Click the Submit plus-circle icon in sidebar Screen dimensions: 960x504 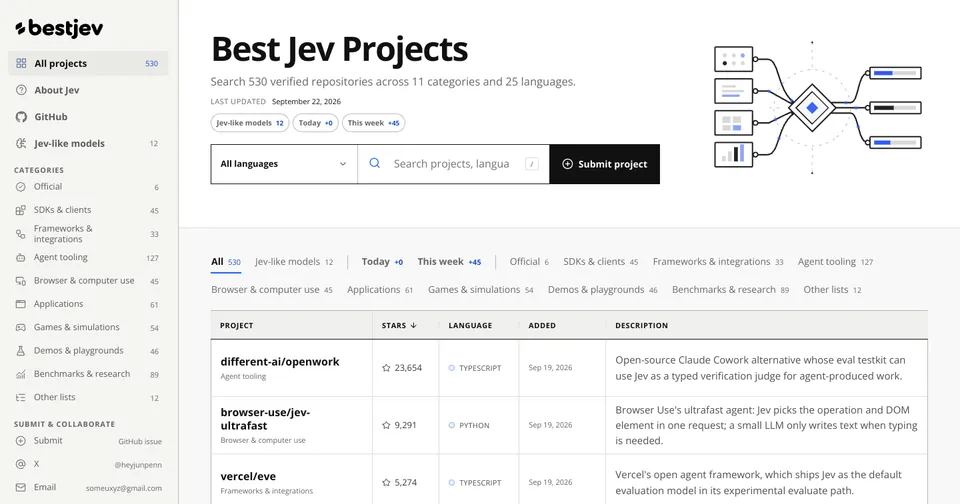coord(21,441)
